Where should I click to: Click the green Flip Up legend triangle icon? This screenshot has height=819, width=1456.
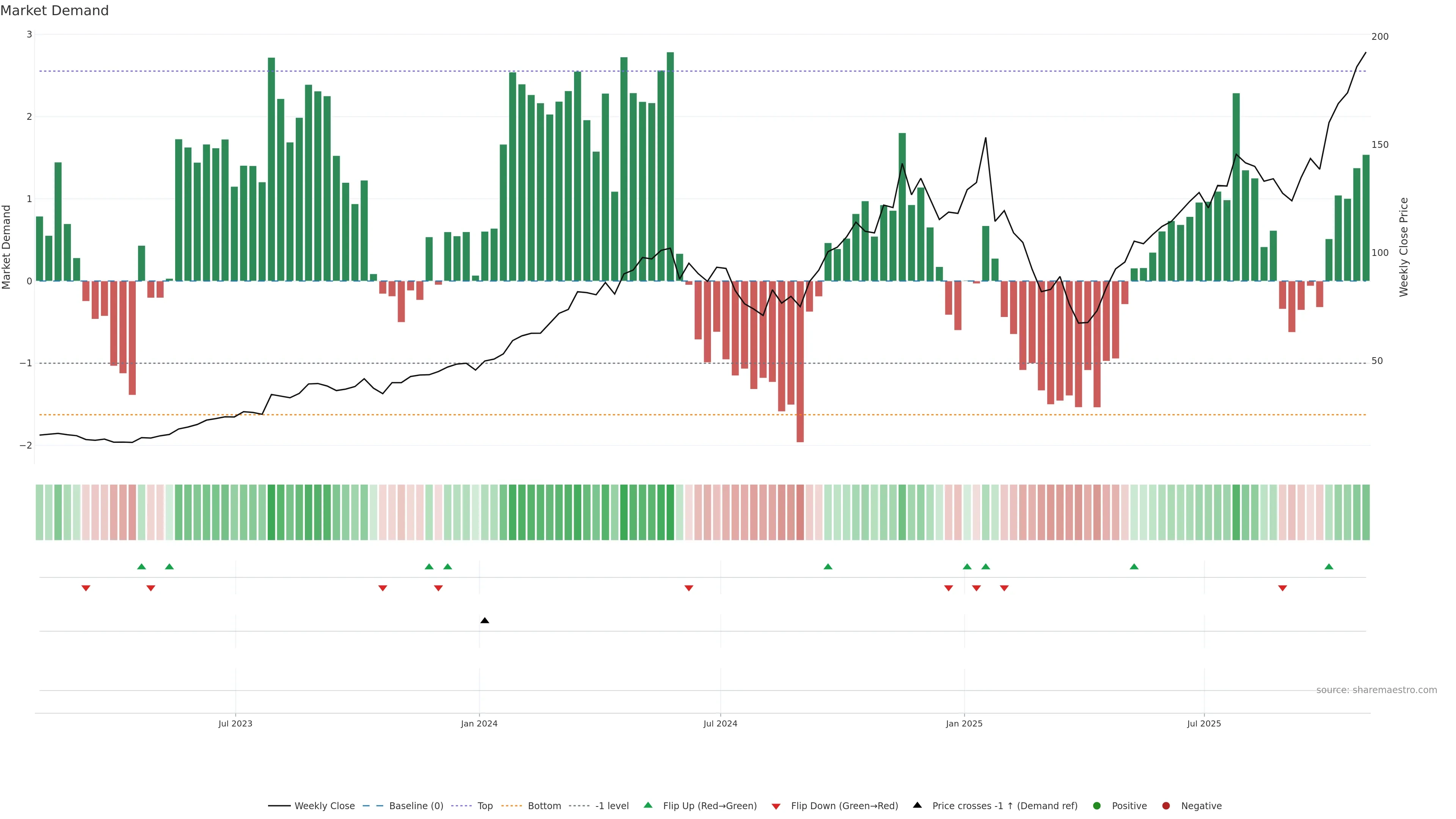648,805
